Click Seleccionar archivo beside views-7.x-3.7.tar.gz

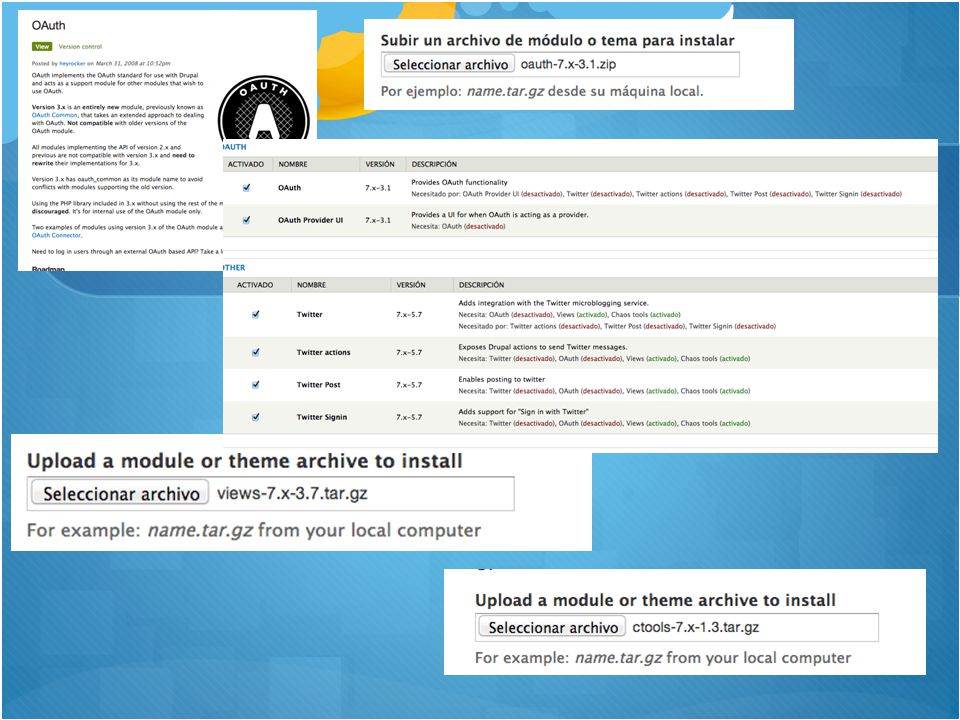coord(121,494)
